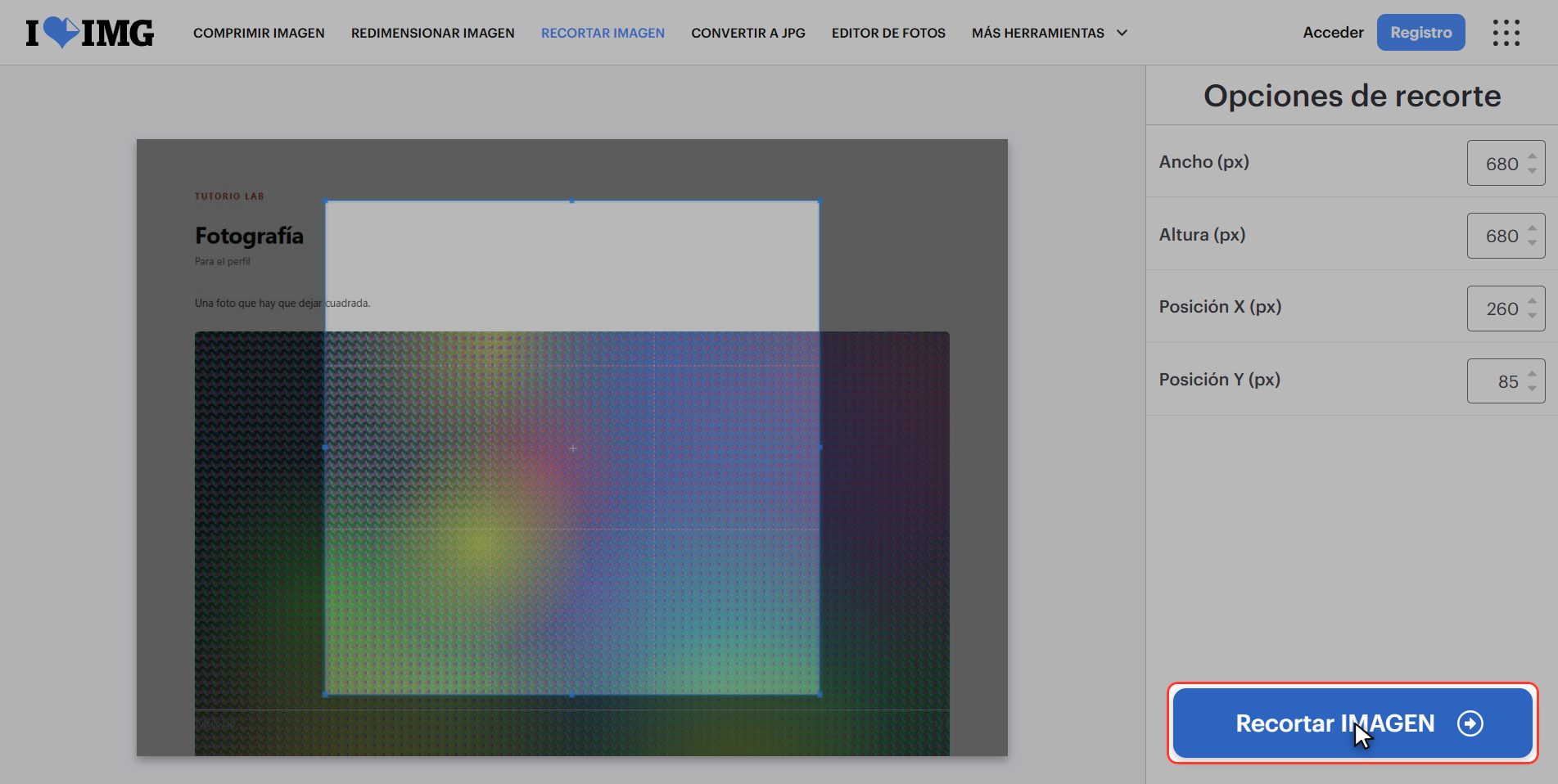Open Comprimir Imagen tool
The height and width of the screenshot is (784, 1558).
click(x=259, y=33)
